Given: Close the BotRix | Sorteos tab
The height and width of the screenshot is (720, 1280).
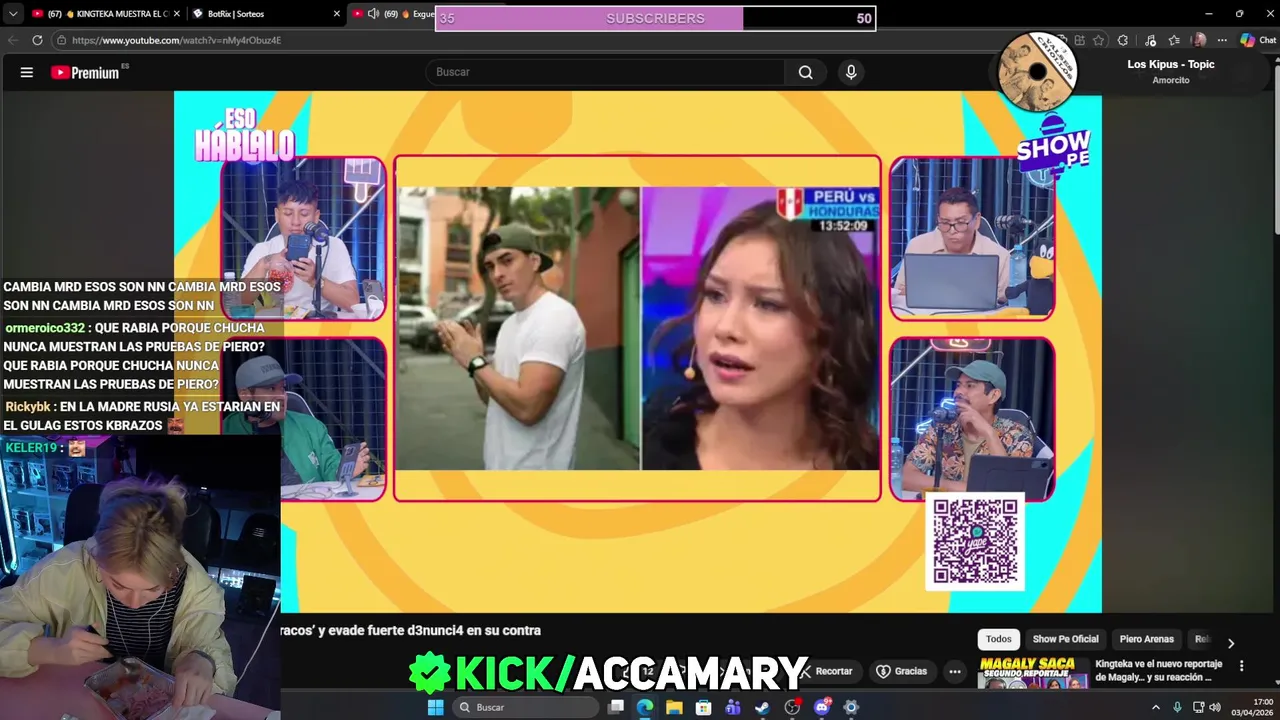Looking at the screenshot, I should coord(336,14).
